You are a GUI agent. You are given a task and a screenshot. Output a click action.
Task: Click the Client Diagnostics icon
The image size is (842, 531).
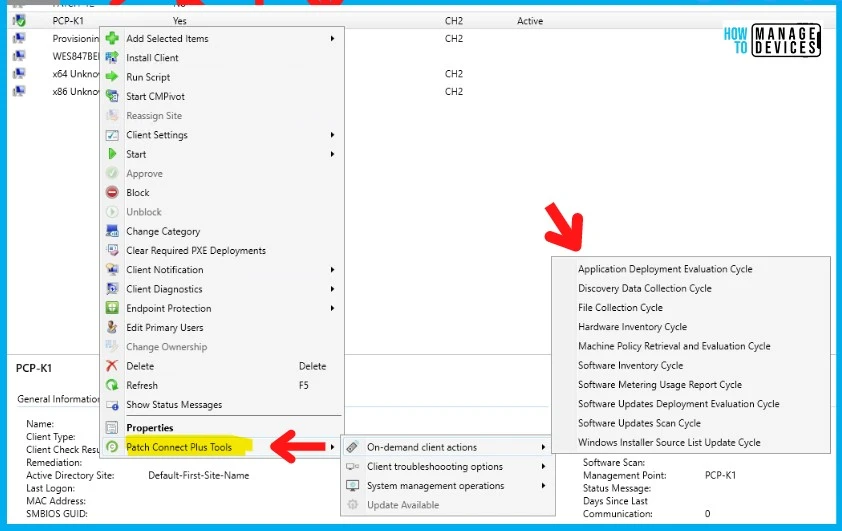tap(112, 289)
